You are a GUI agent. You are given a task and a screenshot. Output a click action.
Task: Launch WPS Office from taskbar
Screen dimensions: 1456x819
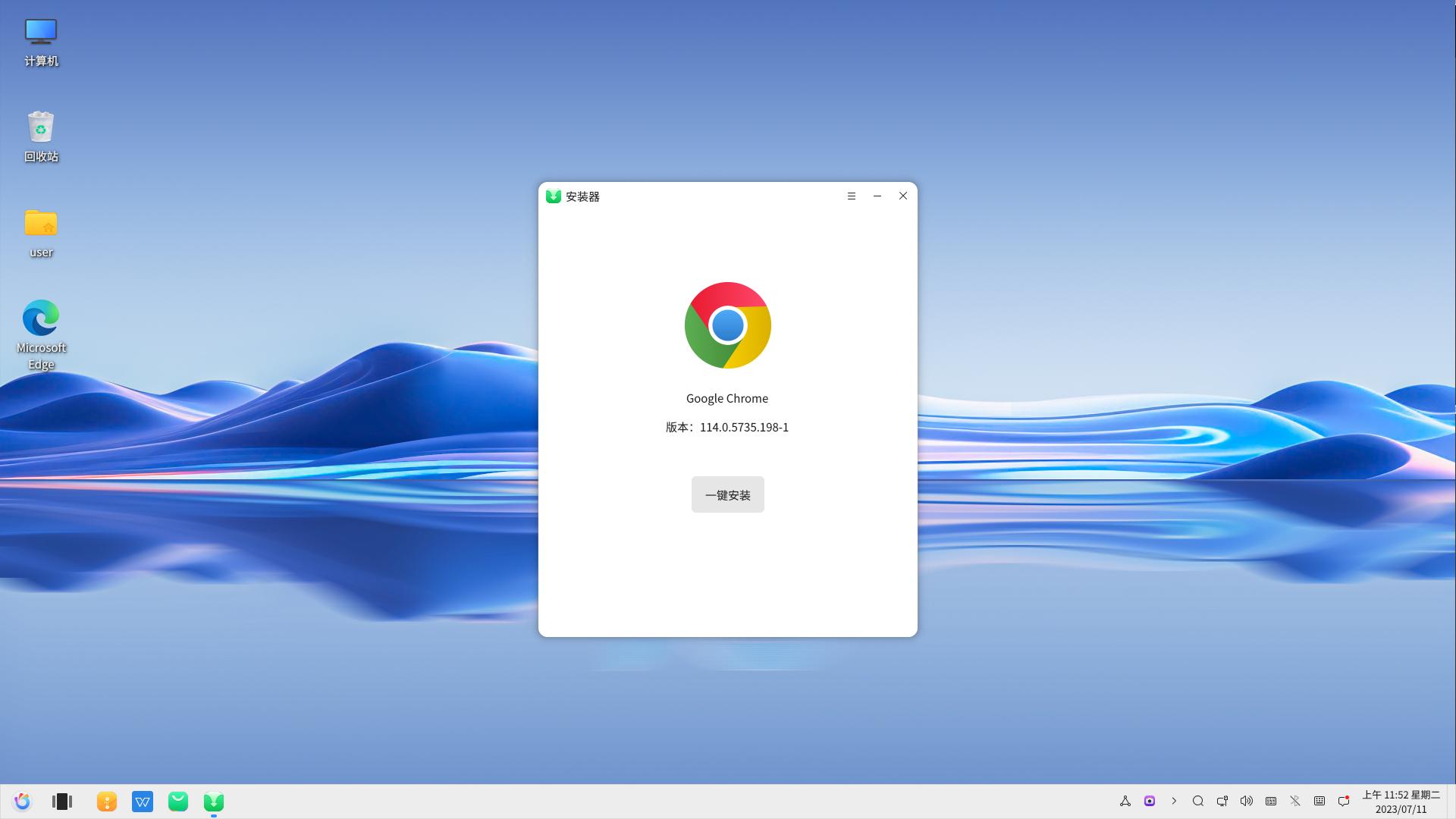pos(143,801)
